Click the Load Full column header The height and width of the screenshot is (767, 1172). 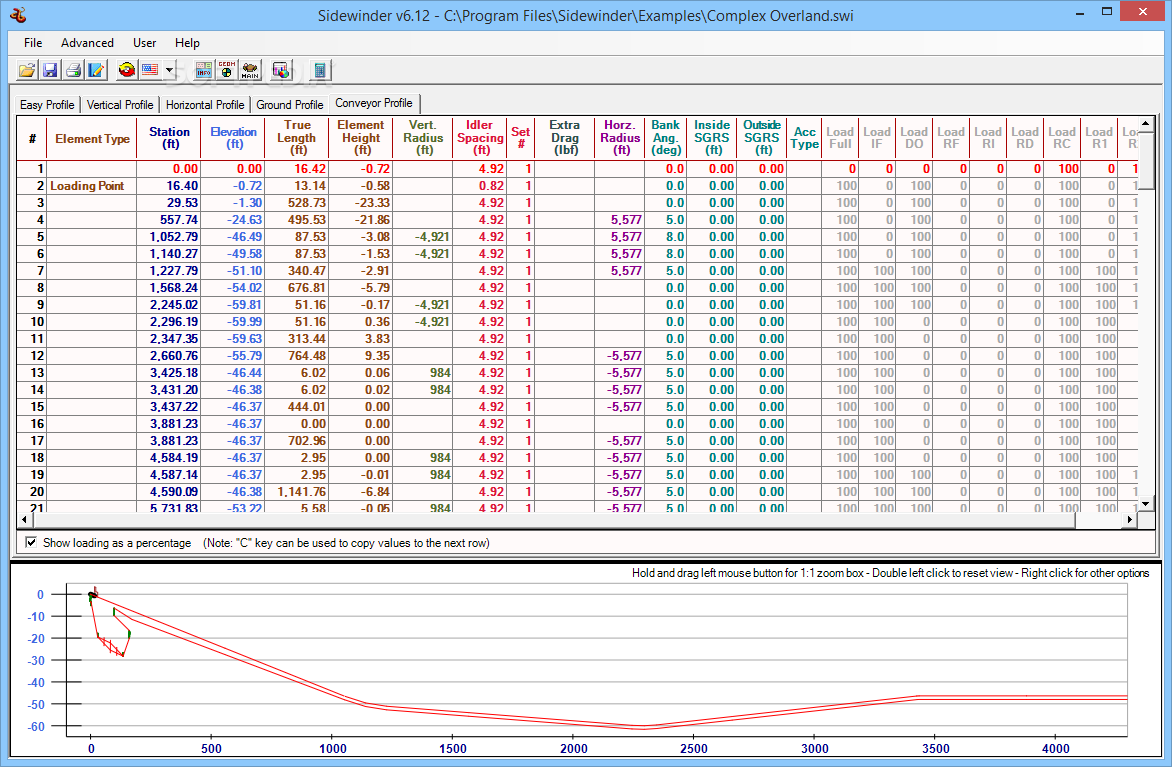pyautogui.click(x=840, y=138)
